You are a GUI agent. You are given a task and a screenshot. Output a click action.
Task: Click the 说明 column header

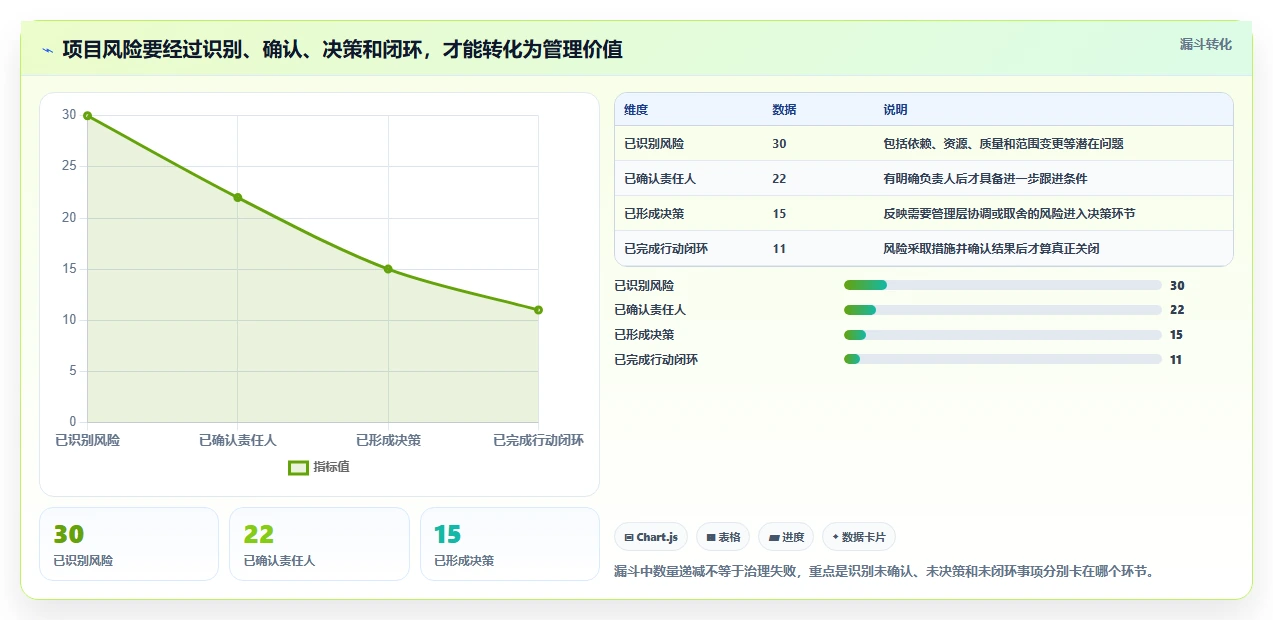click(x=895, y=110)
